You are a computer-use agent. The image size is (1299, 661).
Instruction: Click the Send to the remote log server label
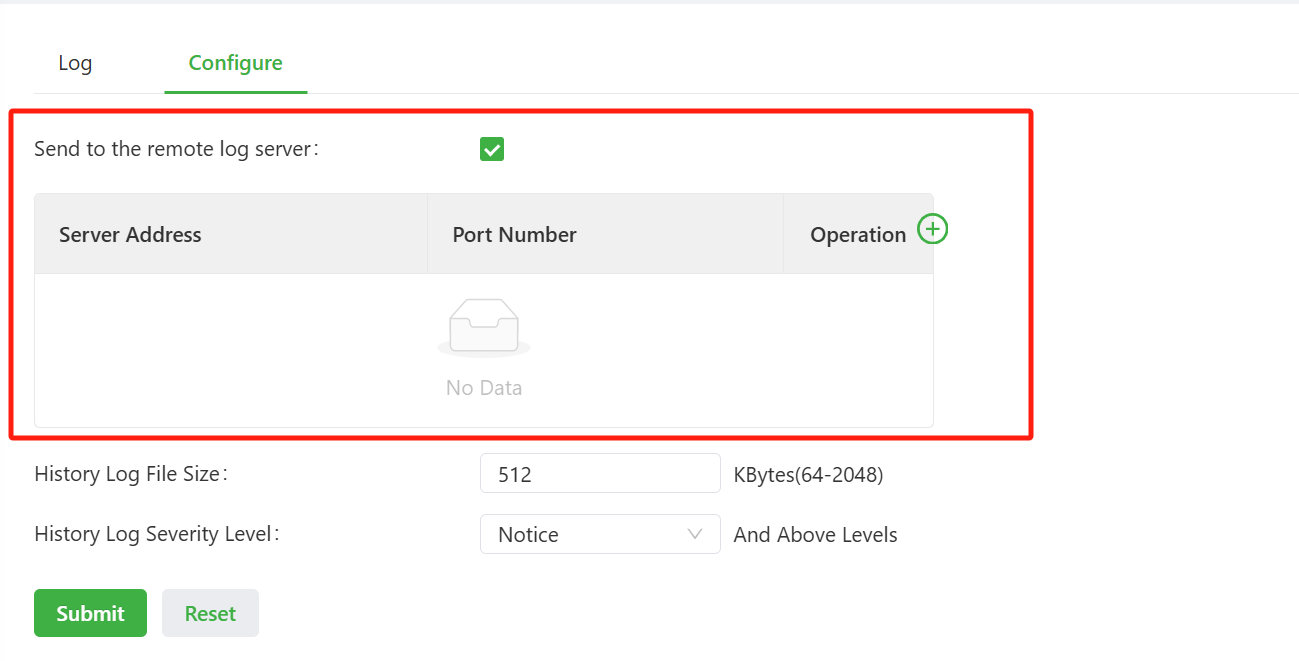tap(176, 150)
